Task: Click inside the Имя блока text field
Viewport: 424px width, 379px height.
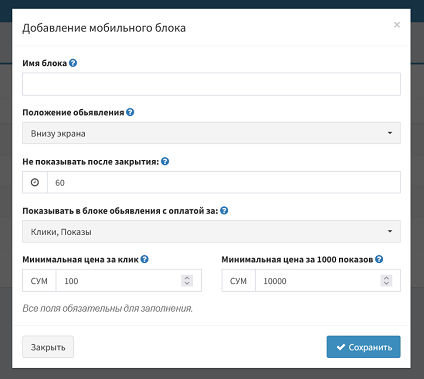Action: pyautogui.click(x=211, y=84)
